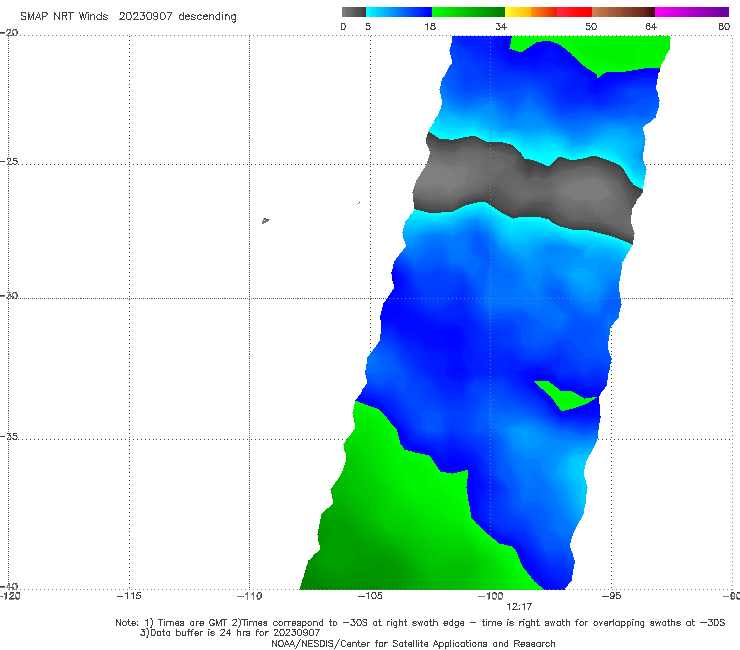Click the longitude axis label '-95'
740x650 pixels.
click(x=611, y=596)
